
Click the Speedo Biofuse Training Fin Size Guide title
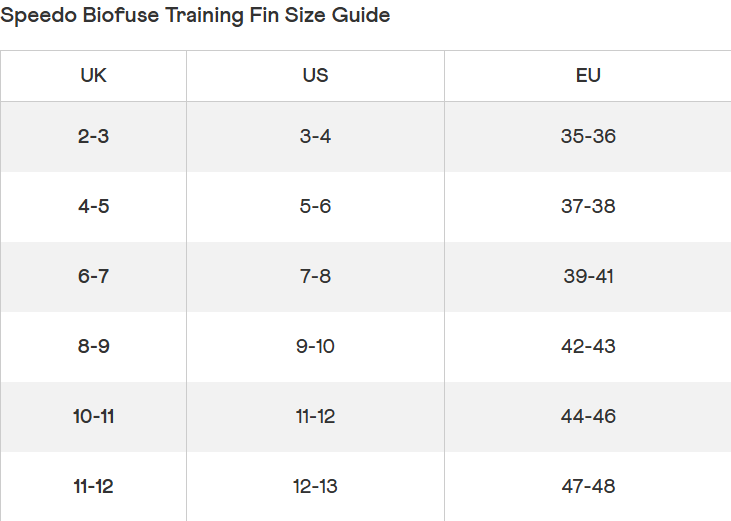(195, 16)
